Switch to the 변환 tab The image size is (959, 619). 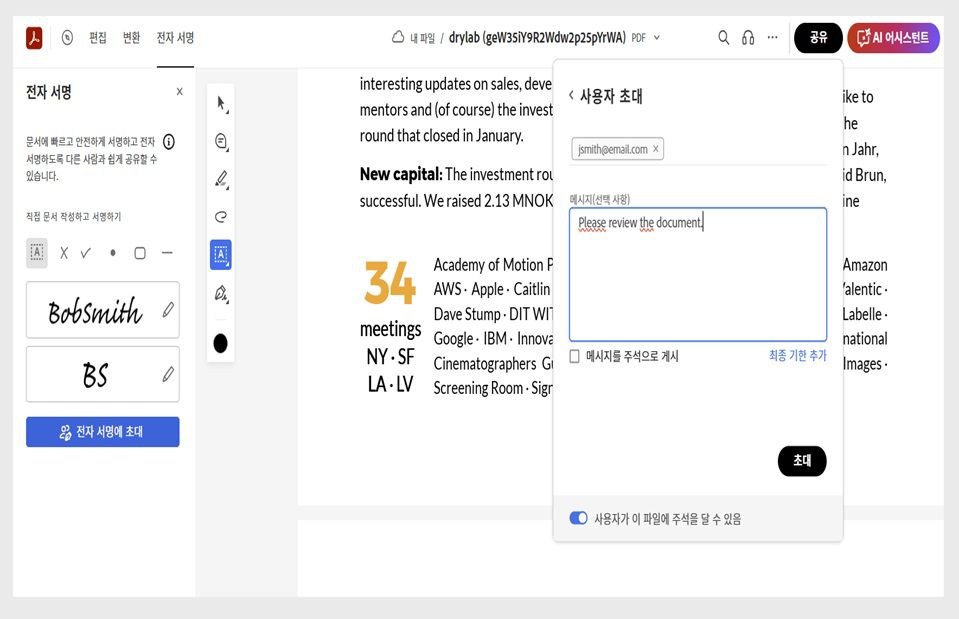click(x=131, y=36)
